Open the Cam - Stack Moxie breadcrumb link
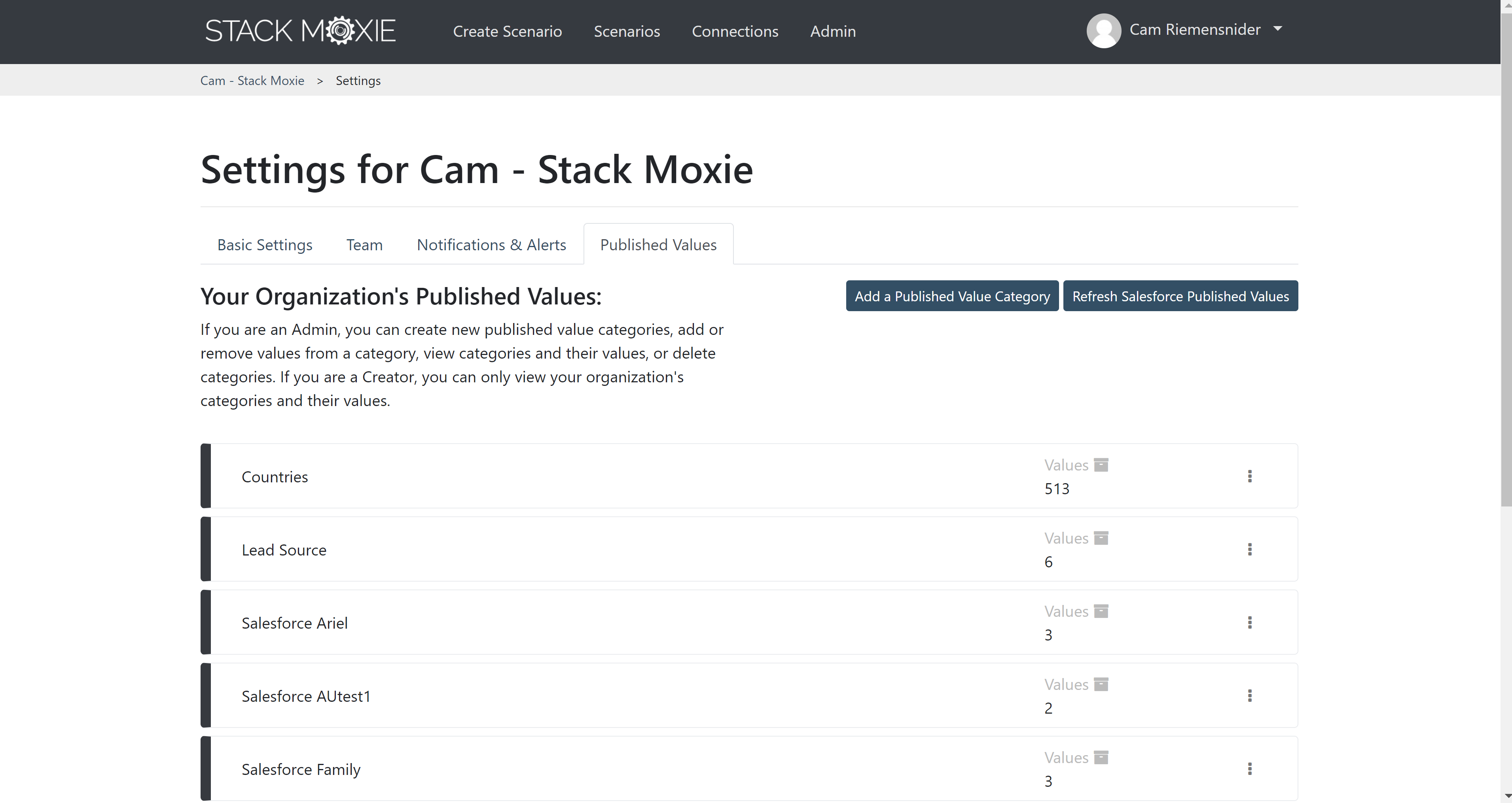 (x=252, y=80)
